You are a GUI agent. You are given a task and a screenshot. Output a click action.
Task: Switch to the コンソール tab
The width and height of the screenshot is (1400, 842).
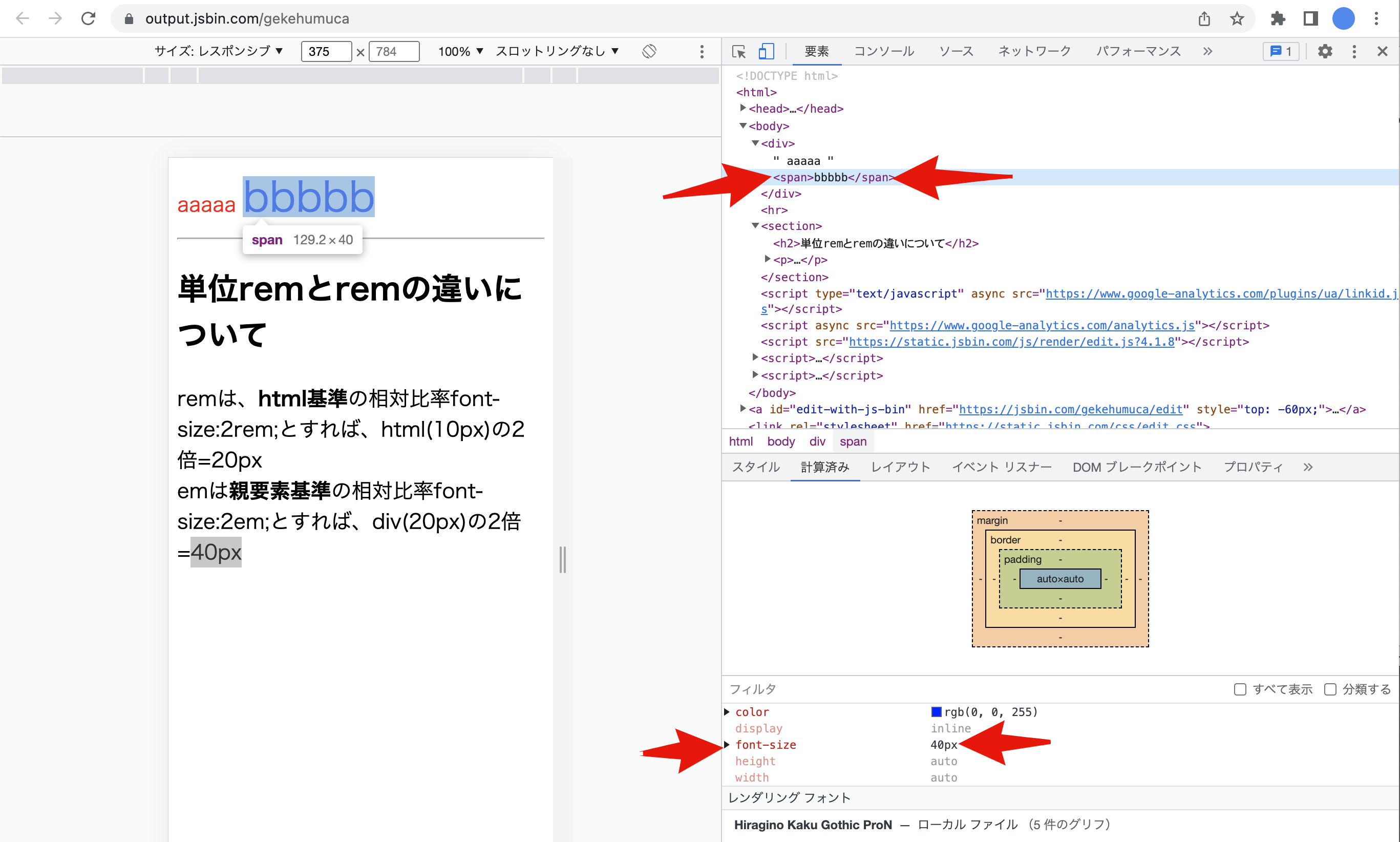pos(884,52)
